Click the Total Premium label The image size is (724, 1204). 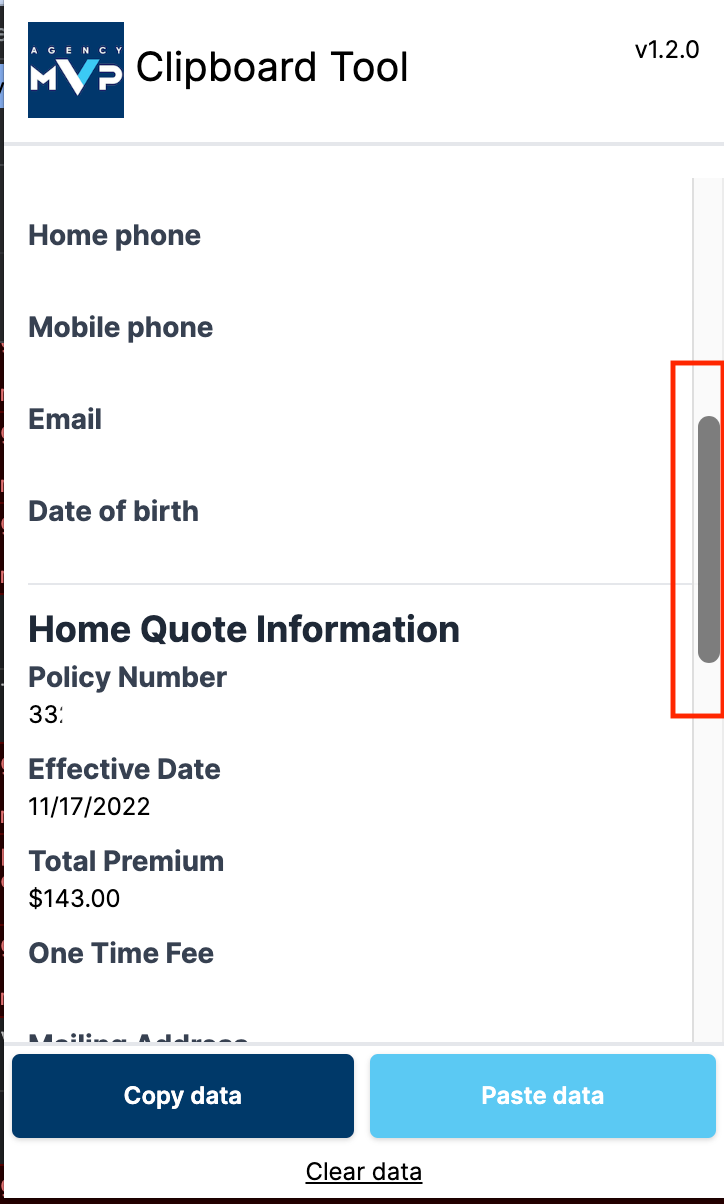pos(127,862)
